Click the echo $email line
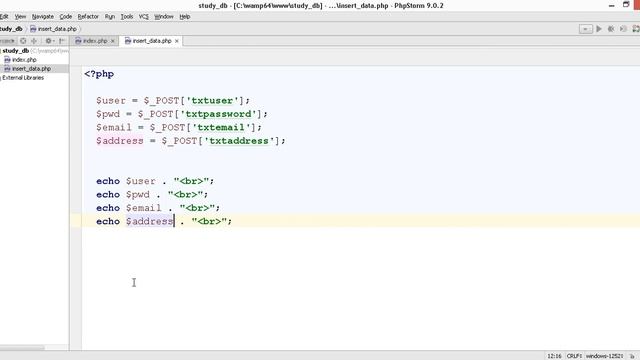This screenshot has height=360, width=640. click(158, 208)
